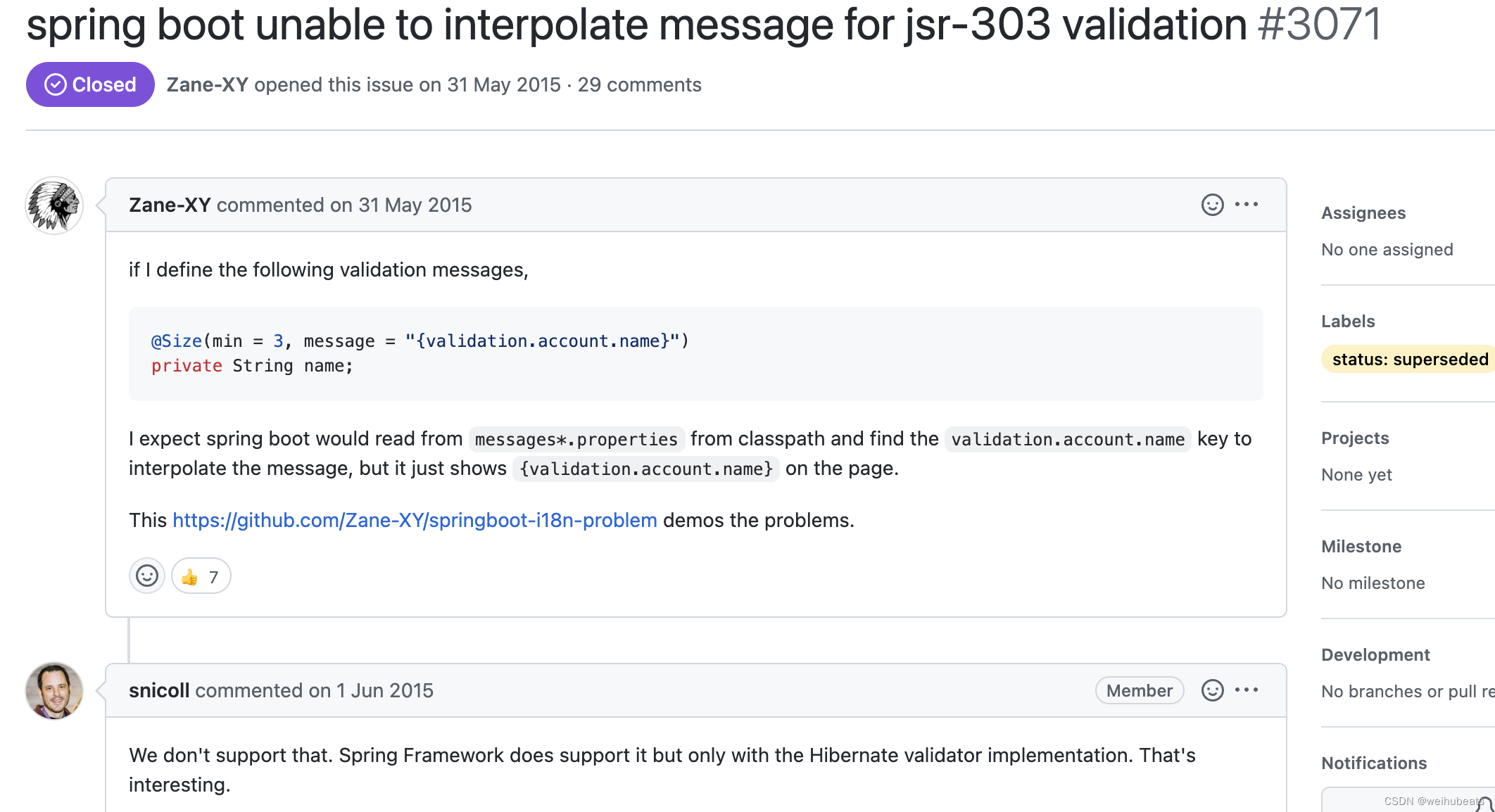The image size is (1495, 812).
Task: Open the three-dot menu on snicoll's comment
Action: click(x=1247, y=690)
